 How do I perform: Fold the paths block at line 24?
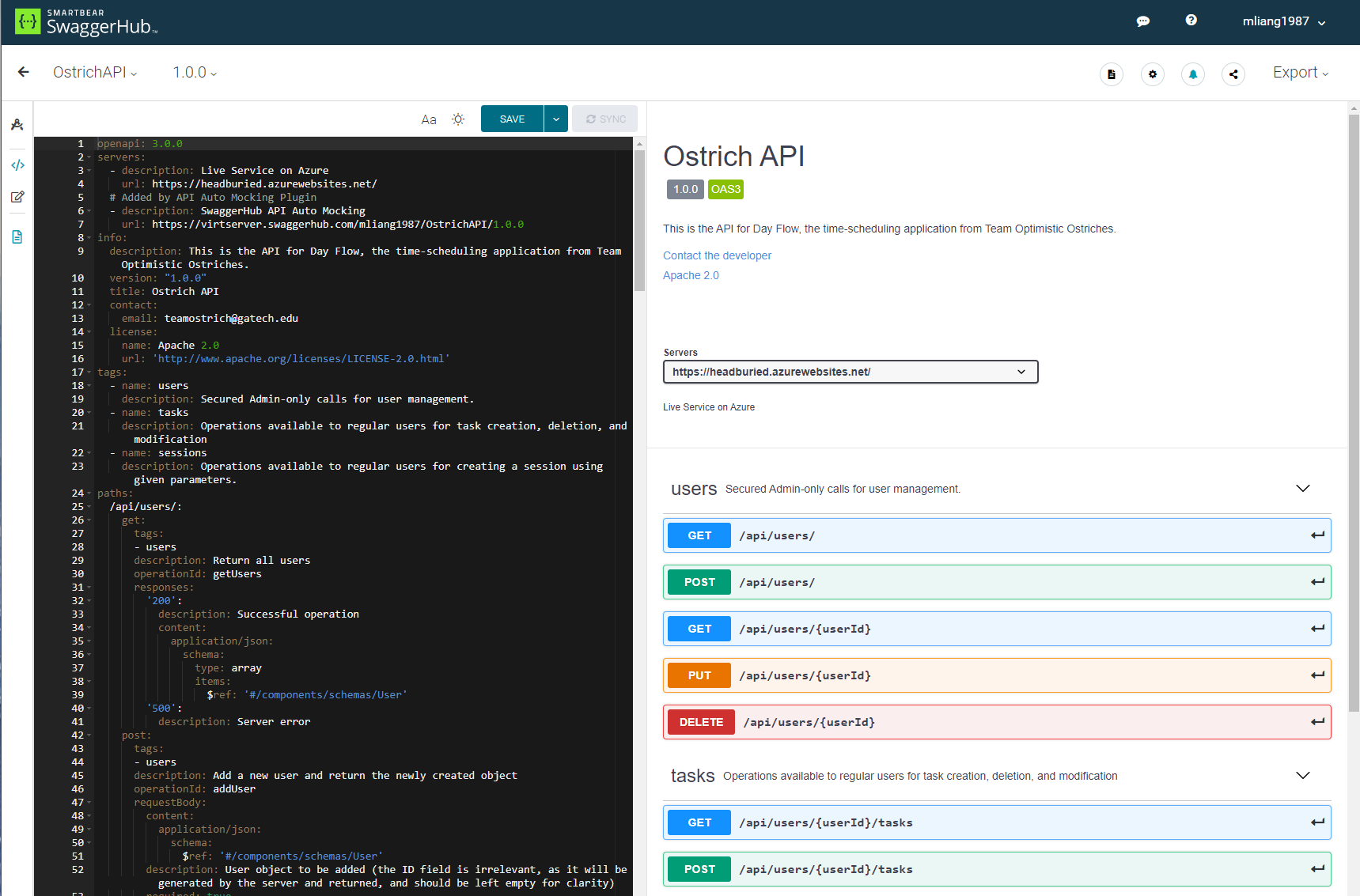pos(89,493)
